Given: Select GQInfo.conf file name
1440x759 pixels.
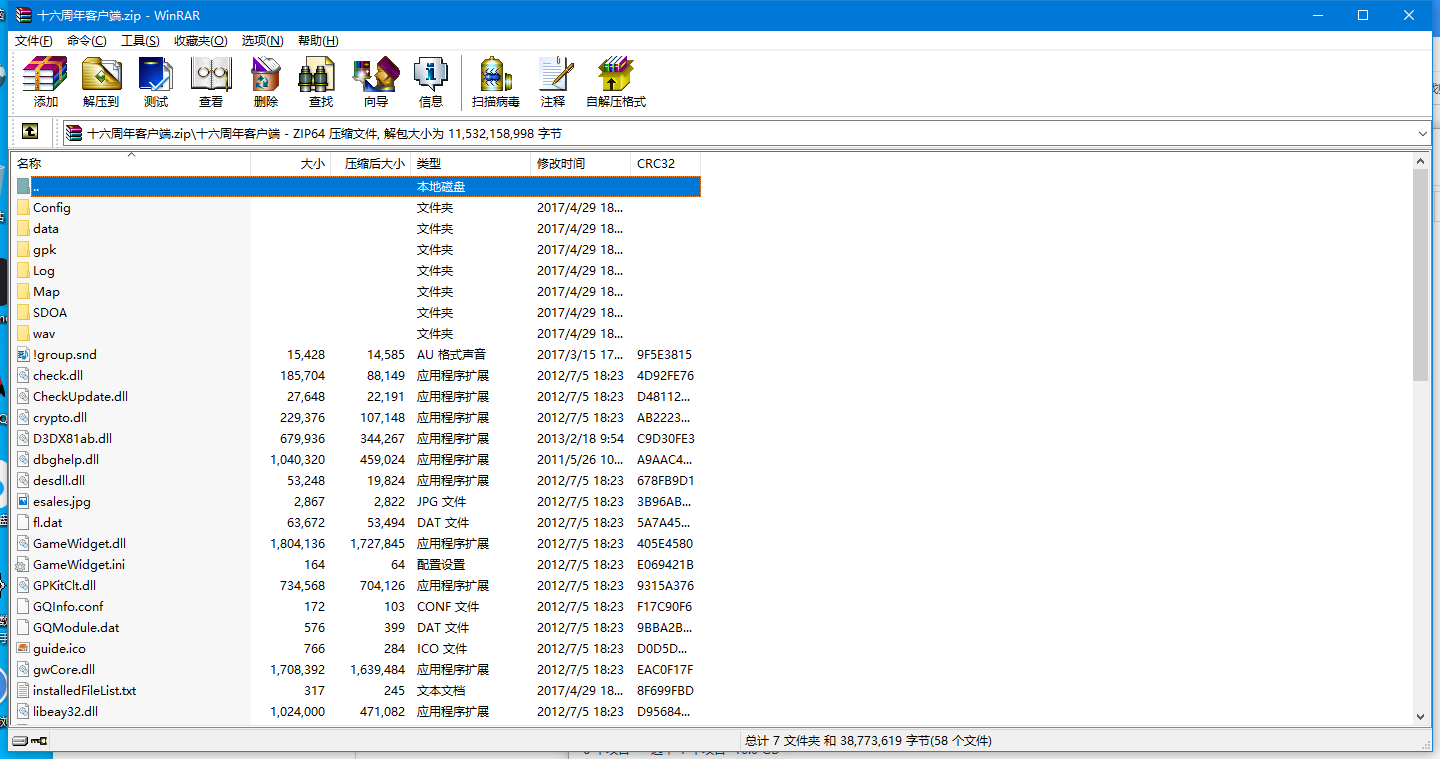Looking at the screenshot, I should coord(68,607).
